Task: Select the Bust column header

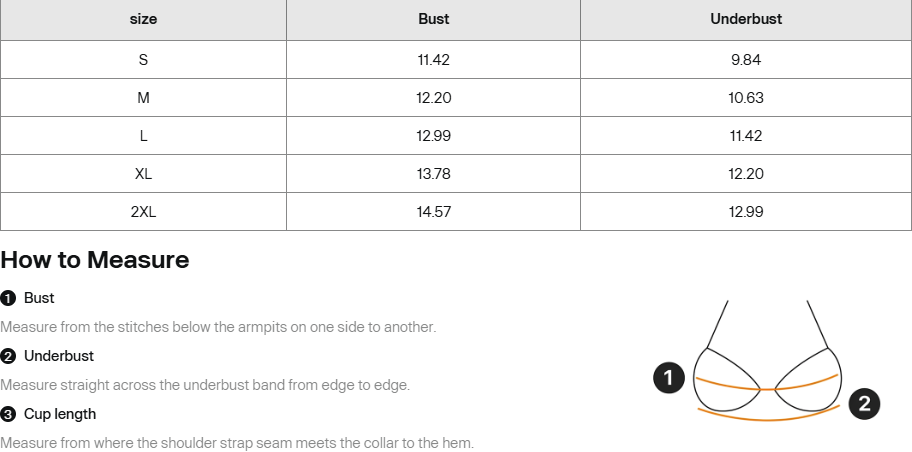Action: pos(433,19)
